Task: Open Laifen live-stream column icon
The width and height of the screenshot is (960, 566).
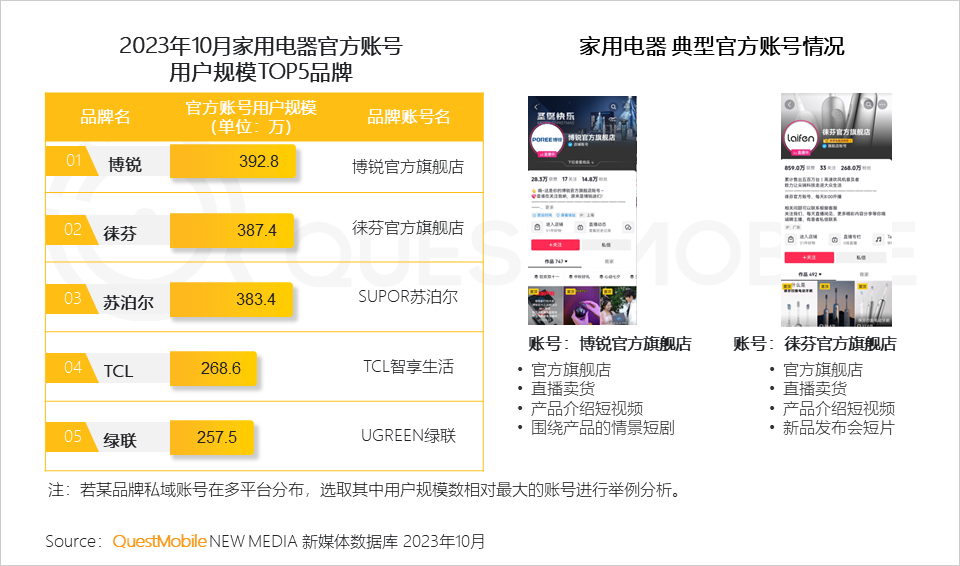Action: pos(834,240)
